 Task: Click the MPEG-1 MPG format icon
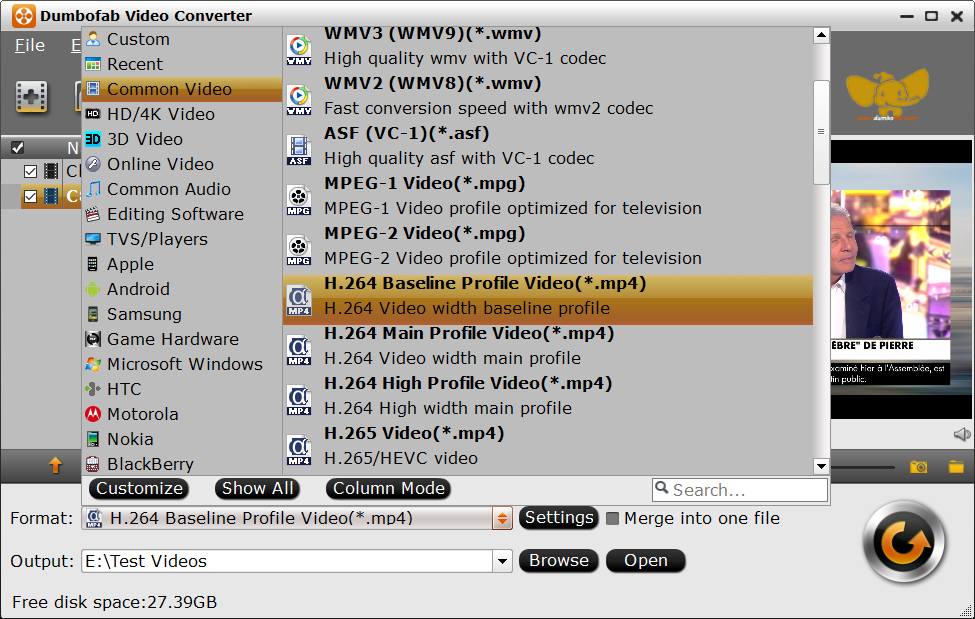click(x=299, y=200)
